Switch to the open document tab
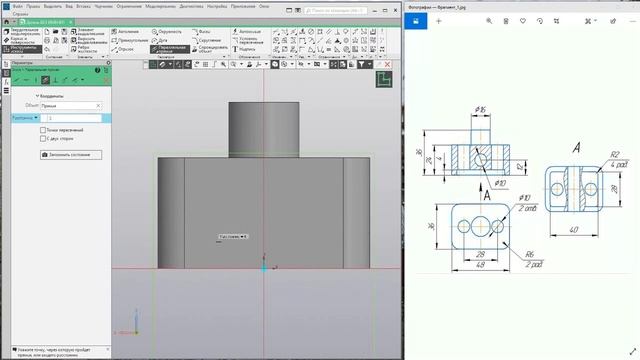The width and height of the screenshot is (640, 360). tap(45, 22)
